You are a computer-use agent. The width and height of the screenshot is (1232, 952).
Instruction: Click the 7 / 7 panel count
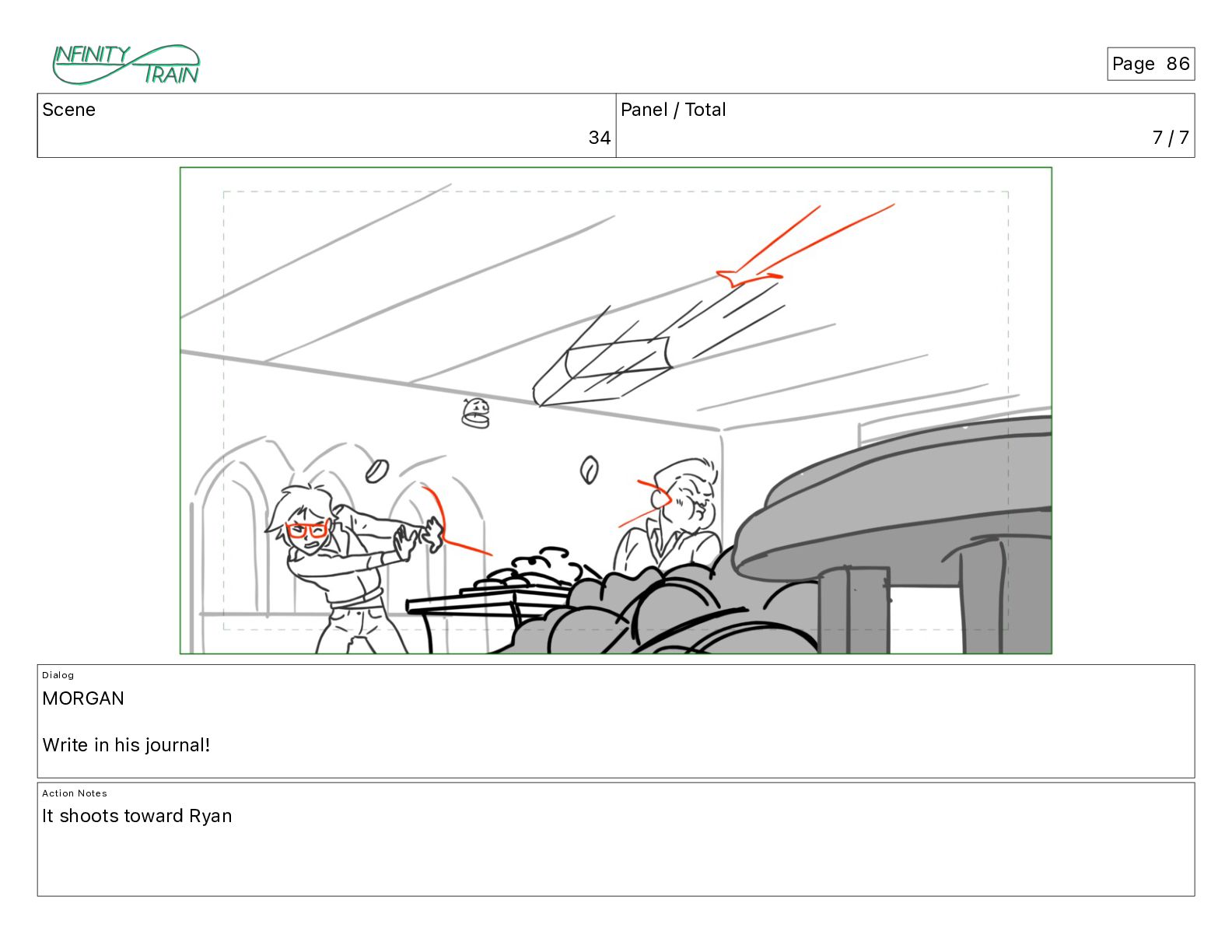pyautogui.click(x=1171, y=138)
